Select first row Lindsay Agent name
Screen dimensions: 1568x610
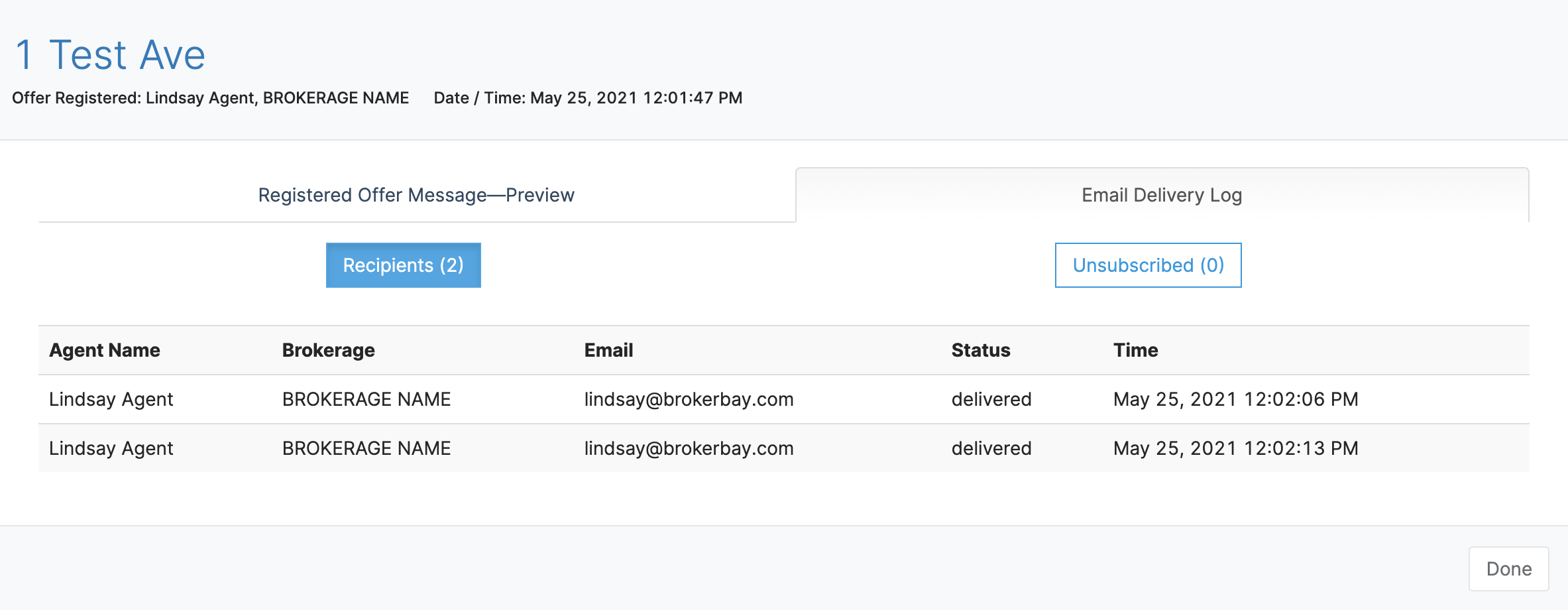pos(111,399)
